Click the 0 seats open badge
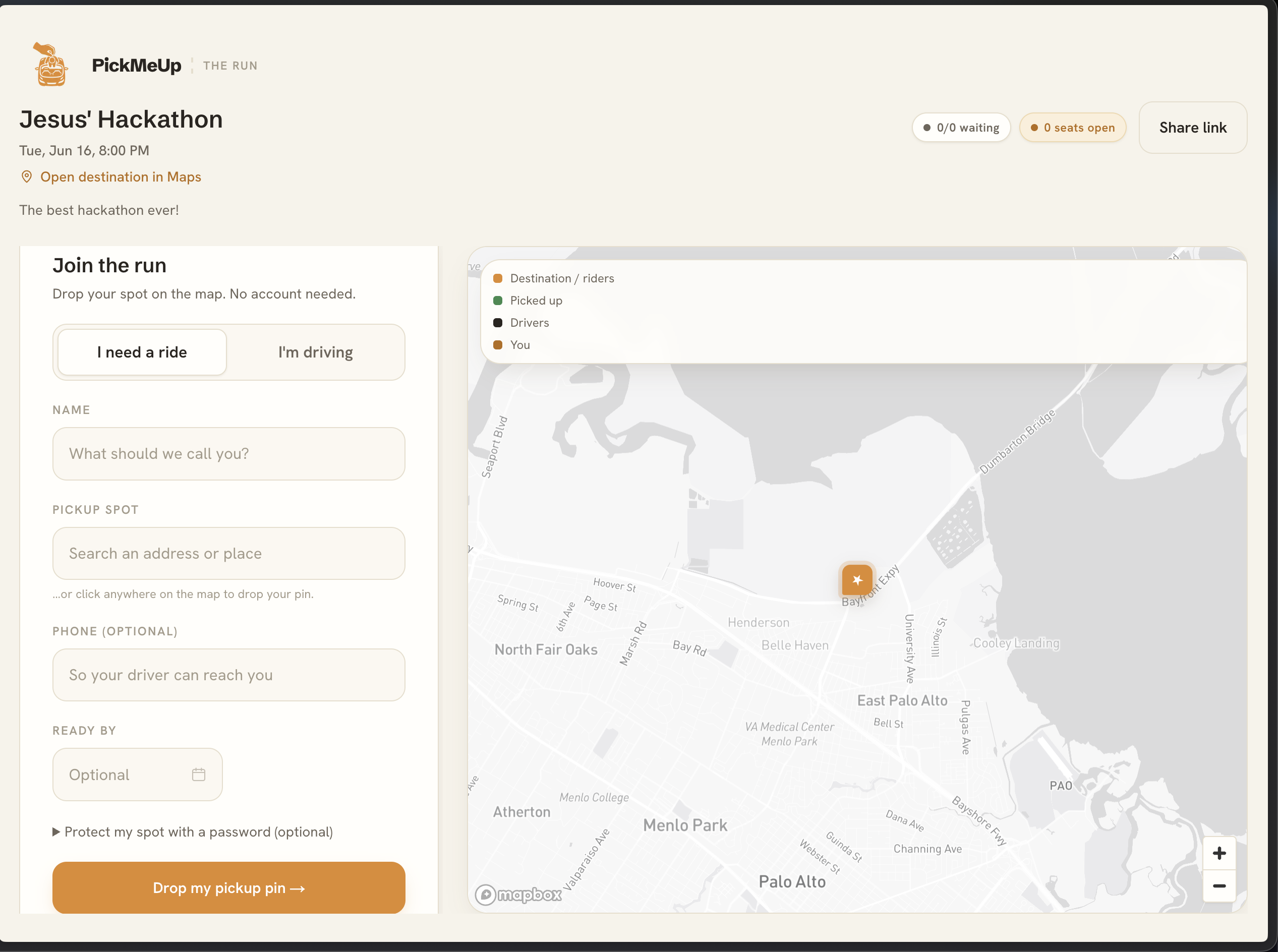 (1073, 128)
